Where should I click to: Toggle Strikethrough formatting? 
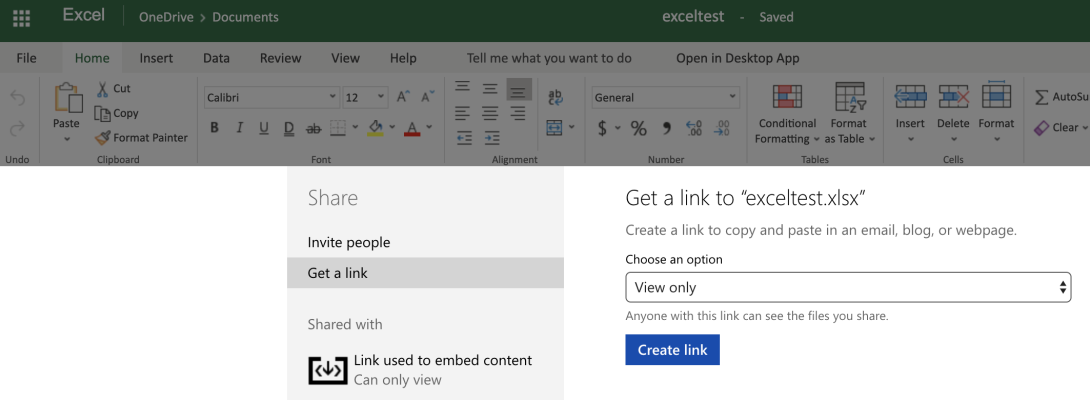pyautogui.click(x=313, y=128)
